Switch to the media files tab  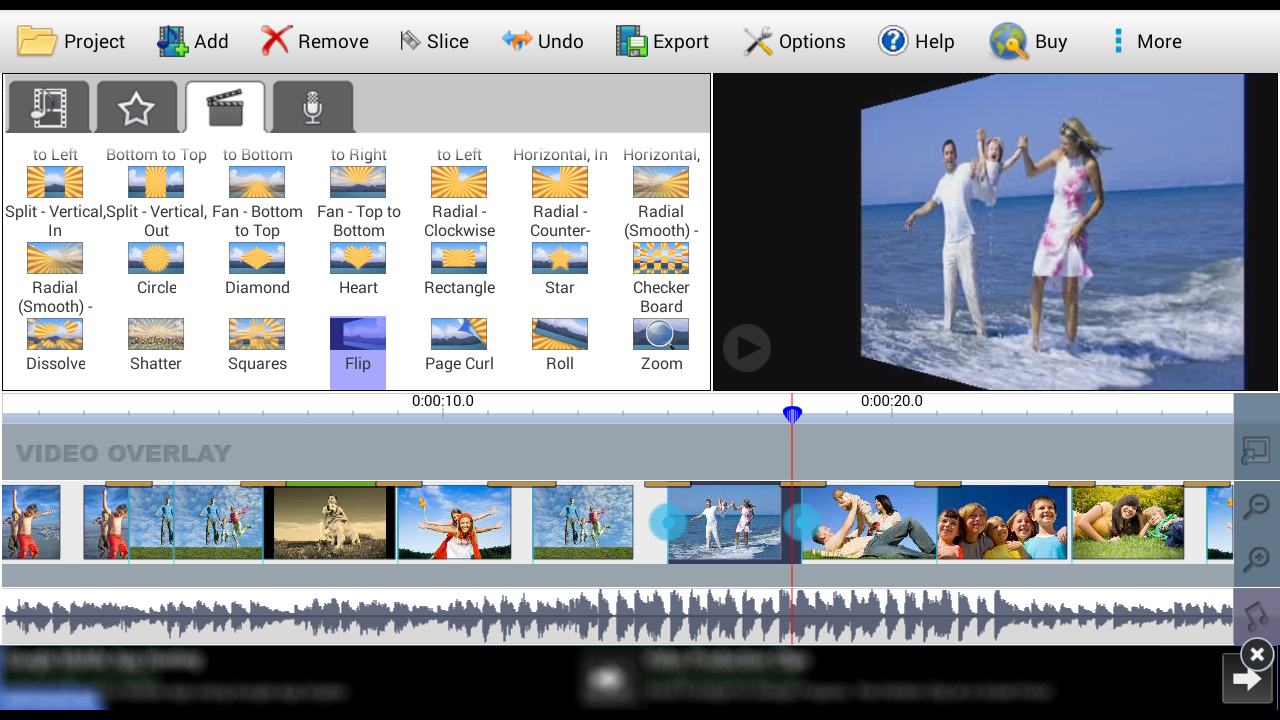pos(49,108)
